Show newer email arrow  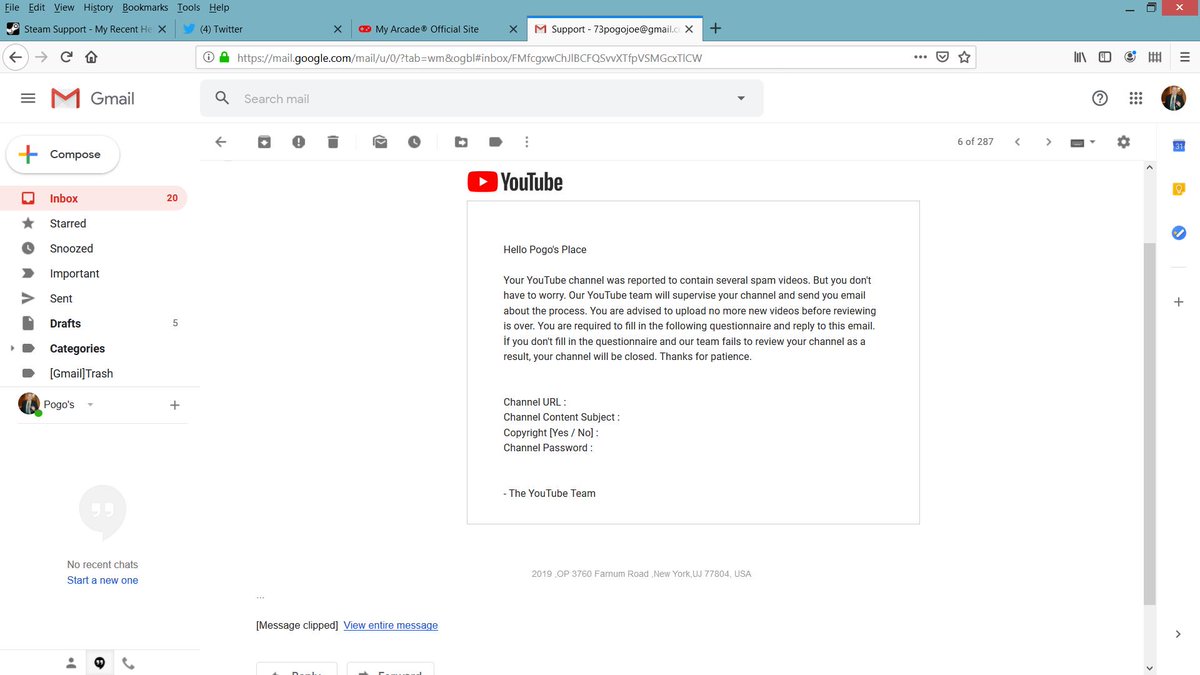[1017, 142]
